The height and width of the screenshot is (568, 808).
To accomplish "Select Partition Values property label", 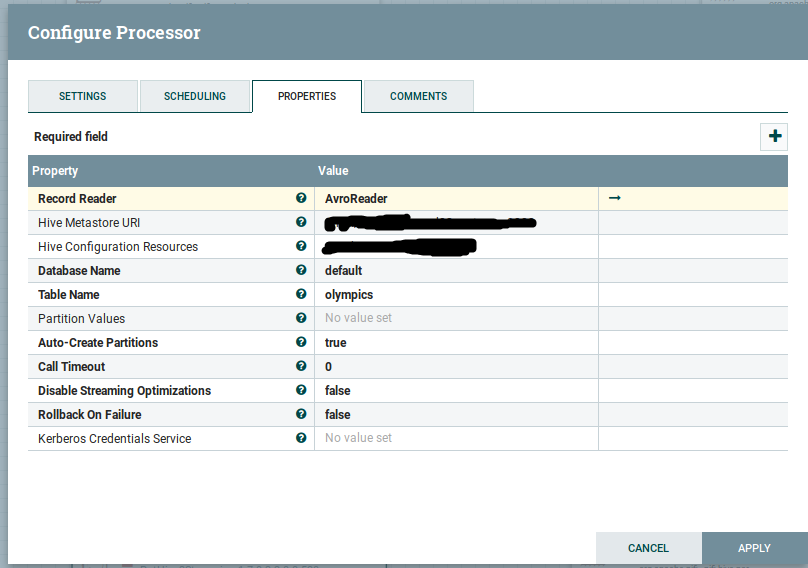I will [x=81, y=319].
